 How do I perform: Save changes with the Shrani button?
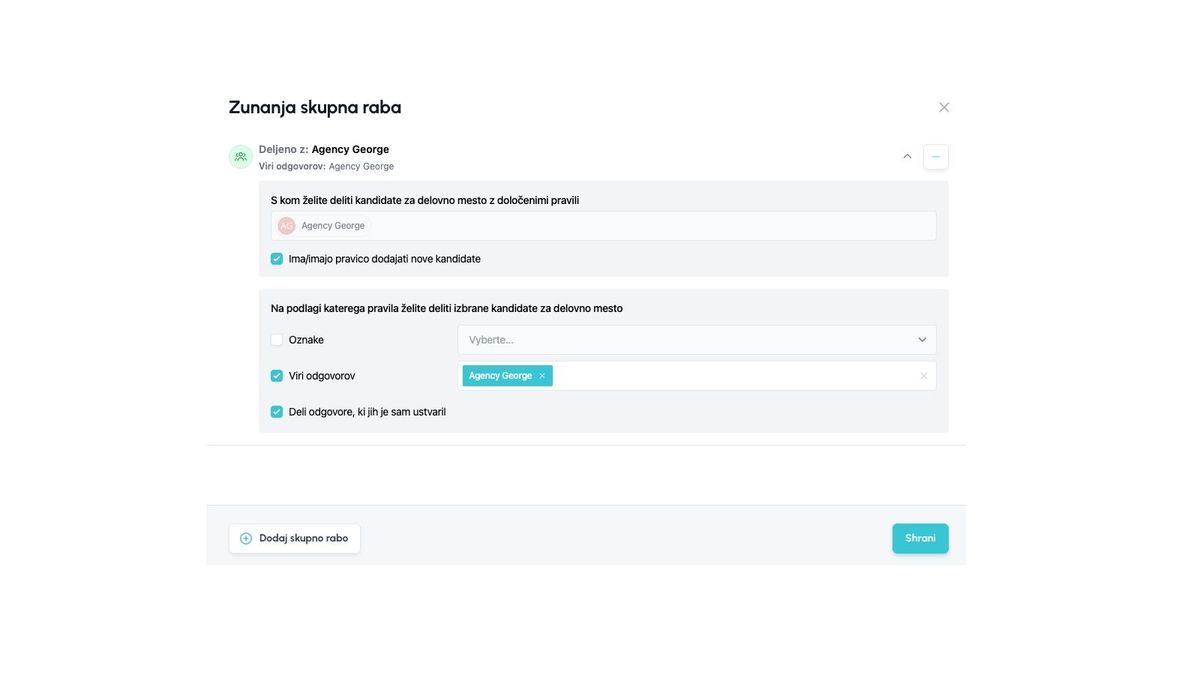pos(920,538)
